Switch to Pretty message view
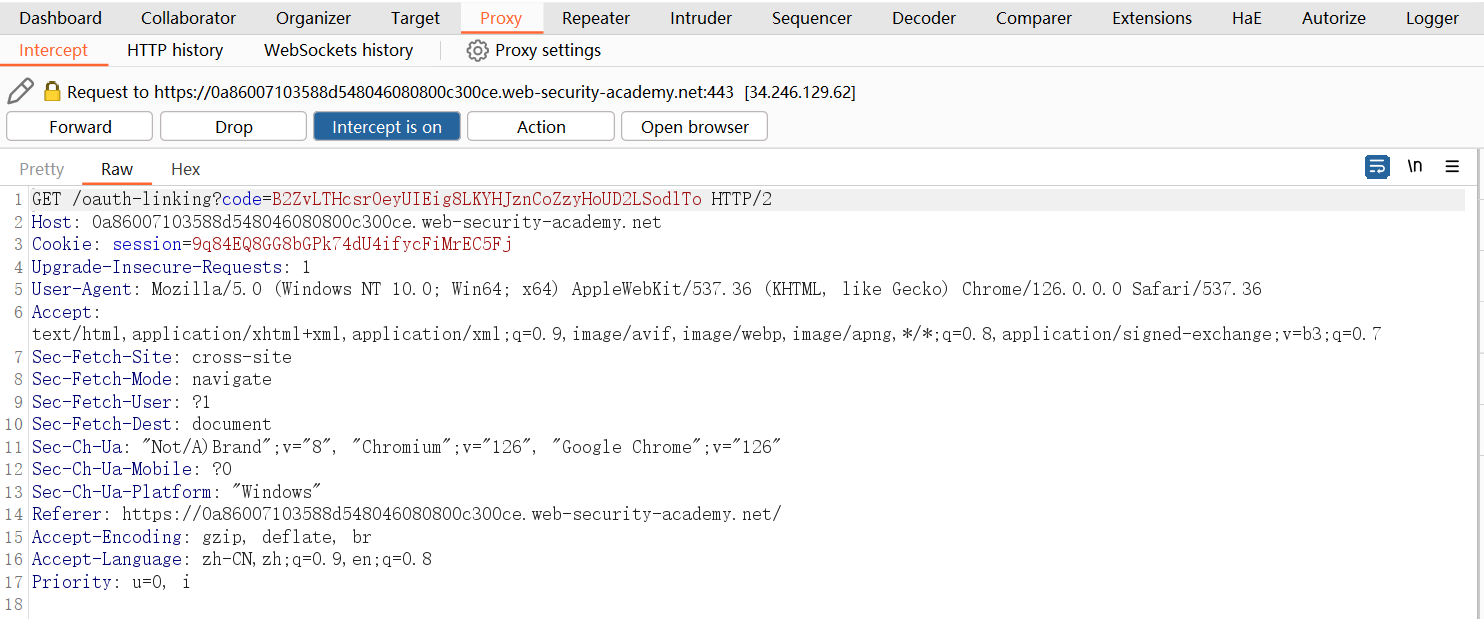This screenshot has height=619, width=1484. [x=42, y=169]
